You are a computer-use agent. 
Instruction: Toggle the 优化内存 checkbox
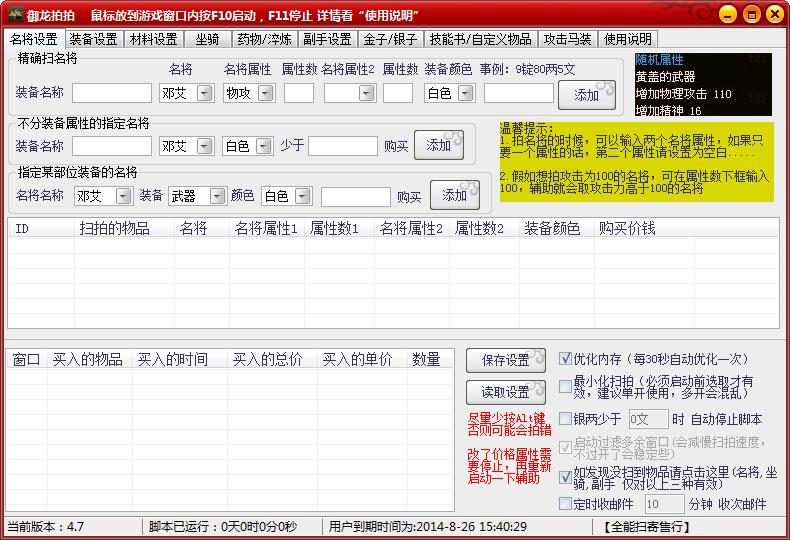[565, 359]
